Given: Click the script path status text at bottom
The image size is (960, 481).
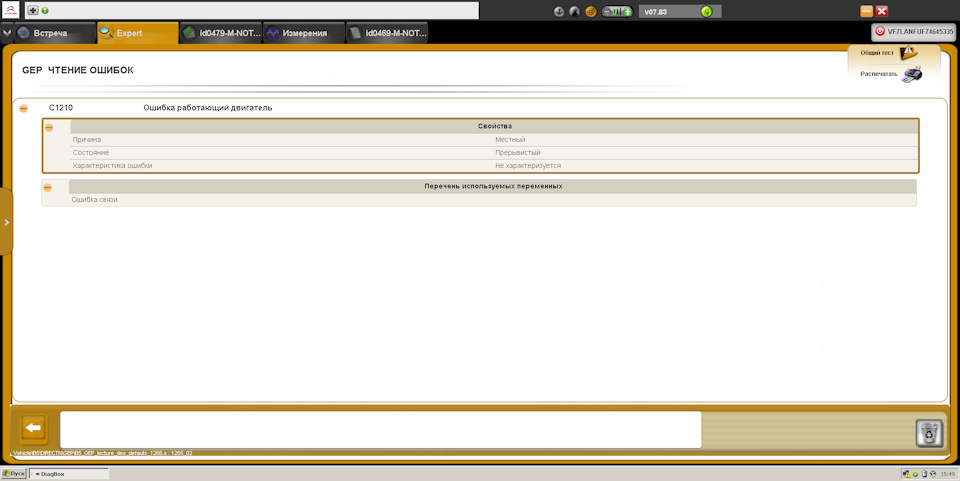Looking at the screenshot, I should point(103,453).
